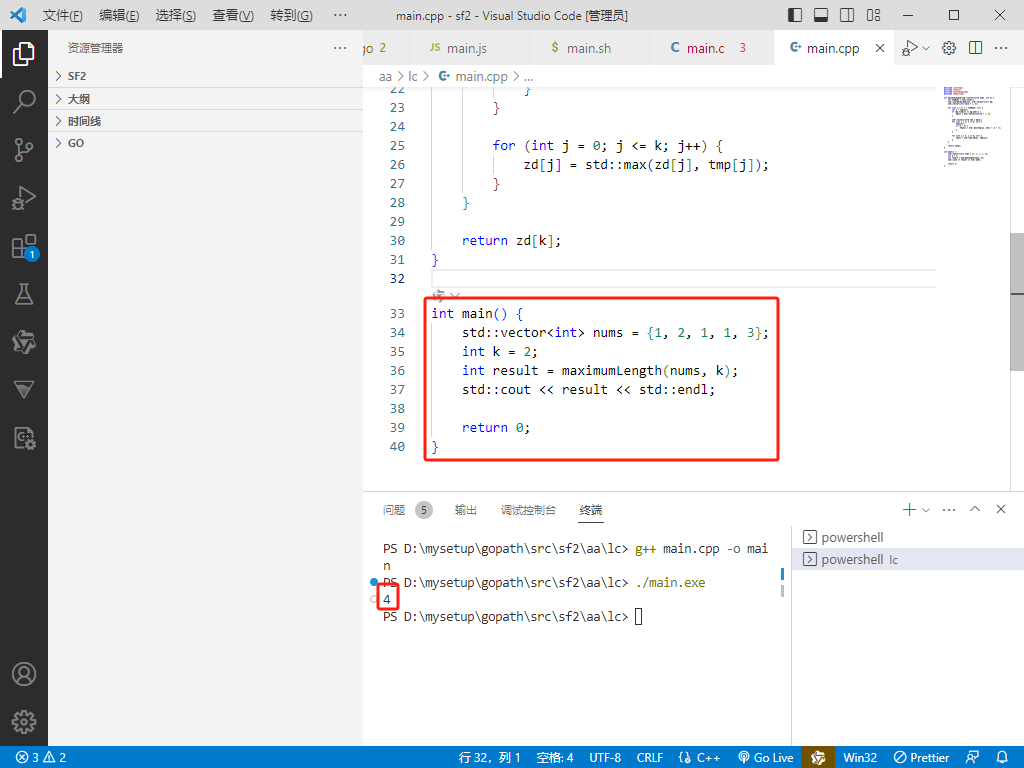Screen dimensions: 1024x768
Task: Open the Run and Debug view
Action: (24, 198)
